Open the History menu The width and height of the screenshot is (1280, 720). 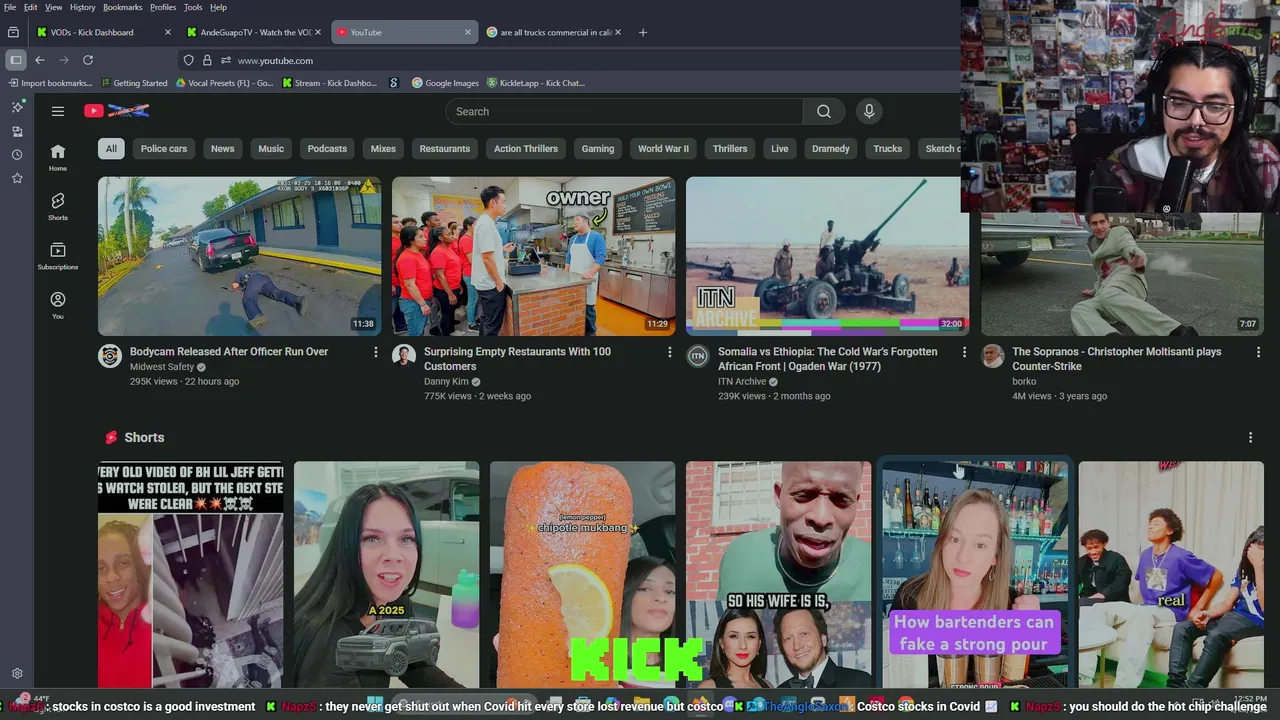pos(83,7)
